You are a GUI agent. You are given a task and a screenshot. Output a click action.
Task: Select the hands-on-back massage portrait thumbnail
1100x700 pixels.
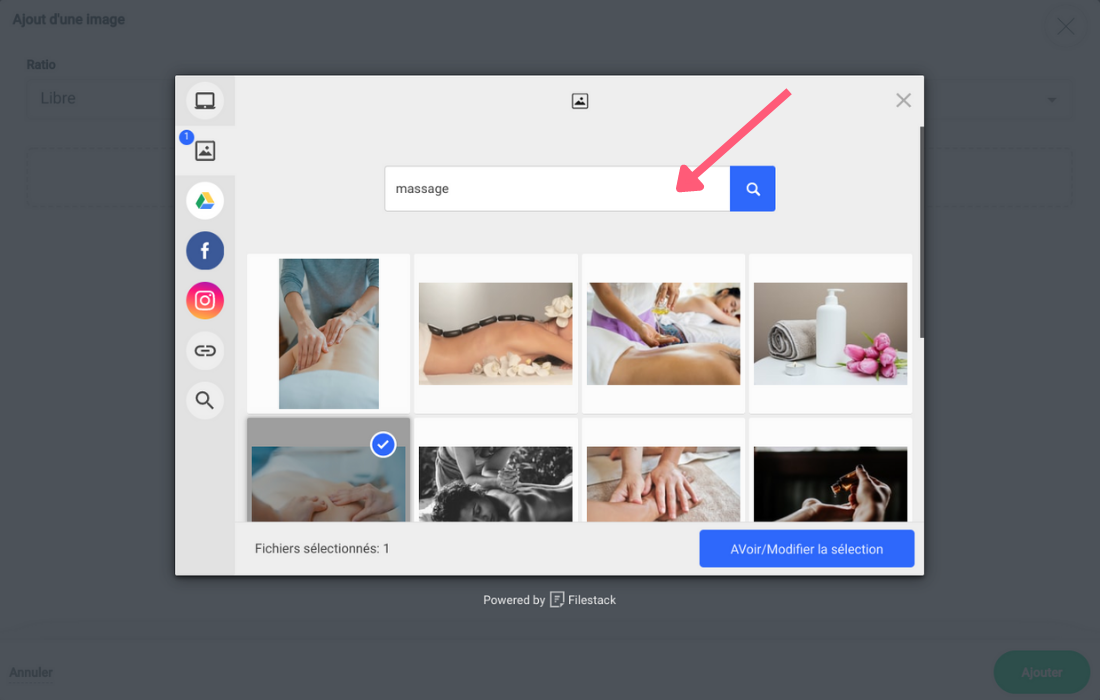point(328,334)
